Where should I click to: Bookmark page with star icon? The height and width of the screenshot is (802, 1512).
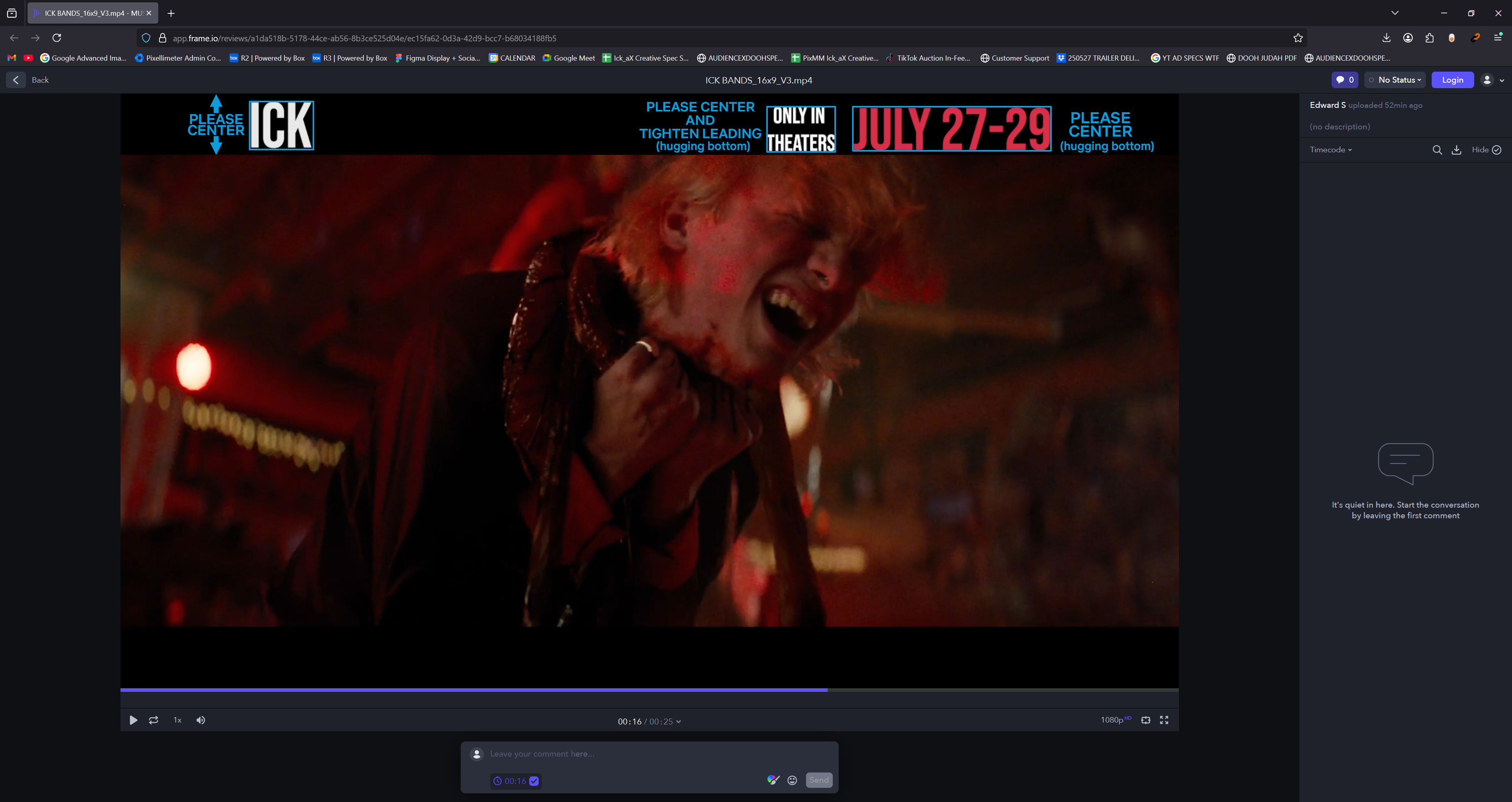[x=1298, y=38]
